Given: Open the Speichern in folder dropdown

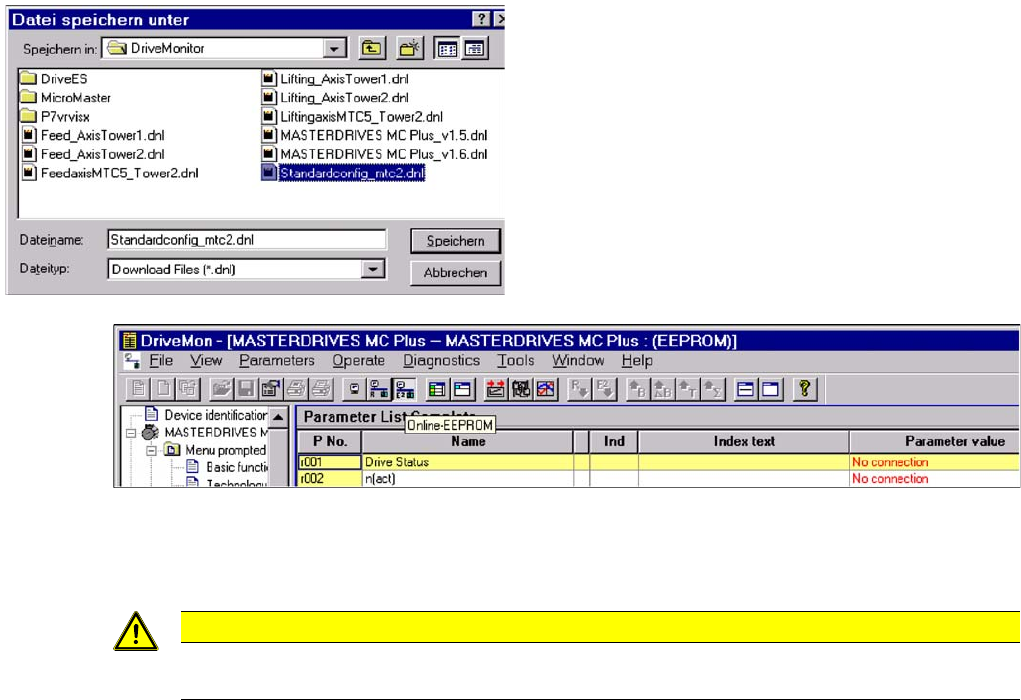Looking at the screenshot, I should tap(333, 48).
